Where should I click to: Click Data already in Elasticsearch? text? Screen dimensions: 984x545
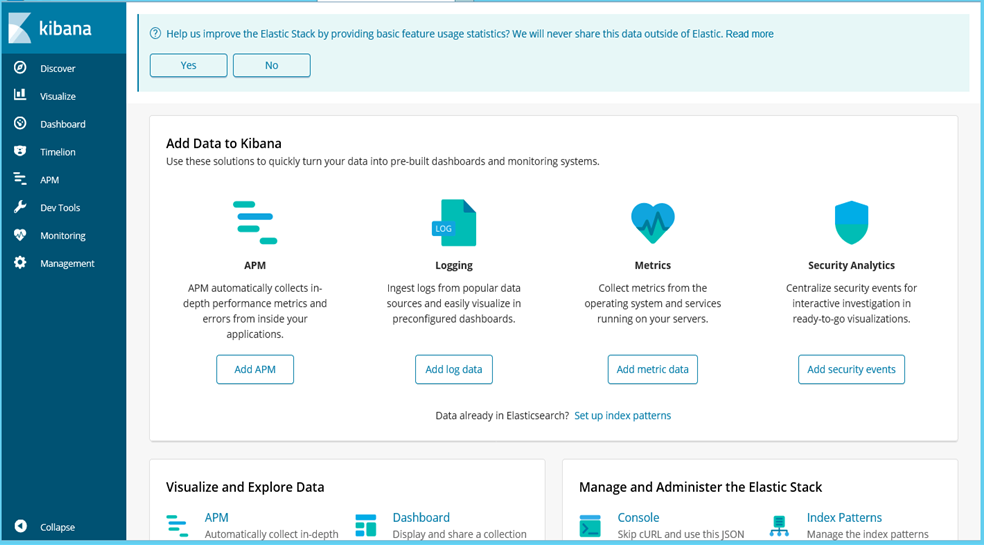tap(502, 416)
